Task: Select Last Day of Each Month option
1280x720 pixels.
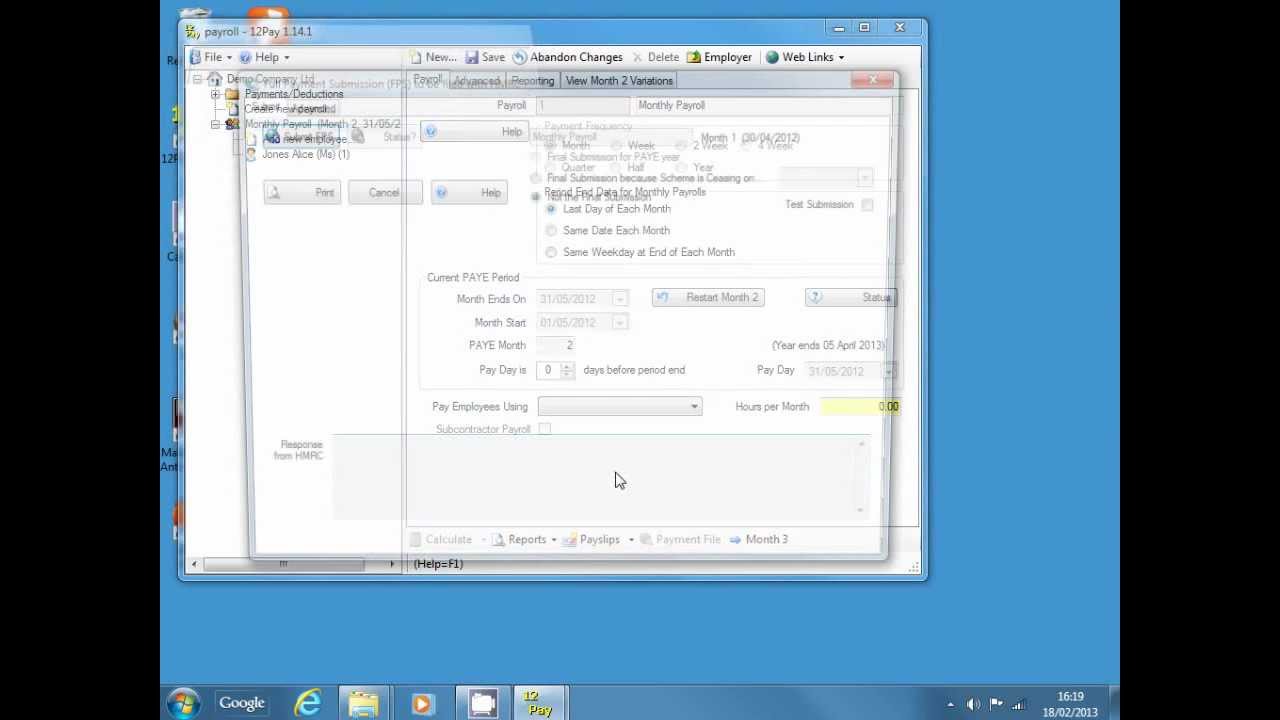Action: coord(551,209)
